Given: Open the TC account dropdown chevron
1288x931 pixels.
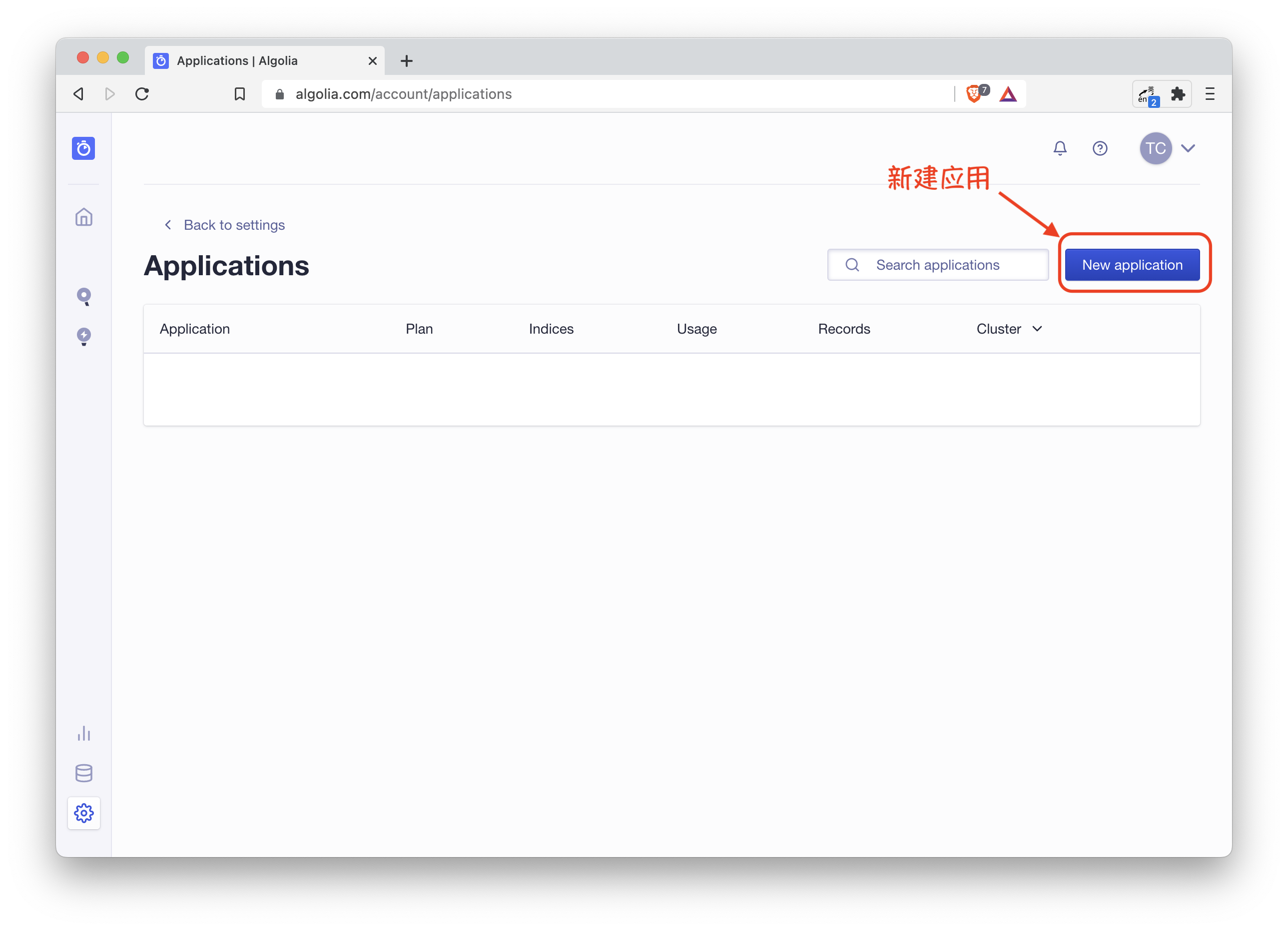Looking at the screenshot, I should click(x=1189, y=148).
